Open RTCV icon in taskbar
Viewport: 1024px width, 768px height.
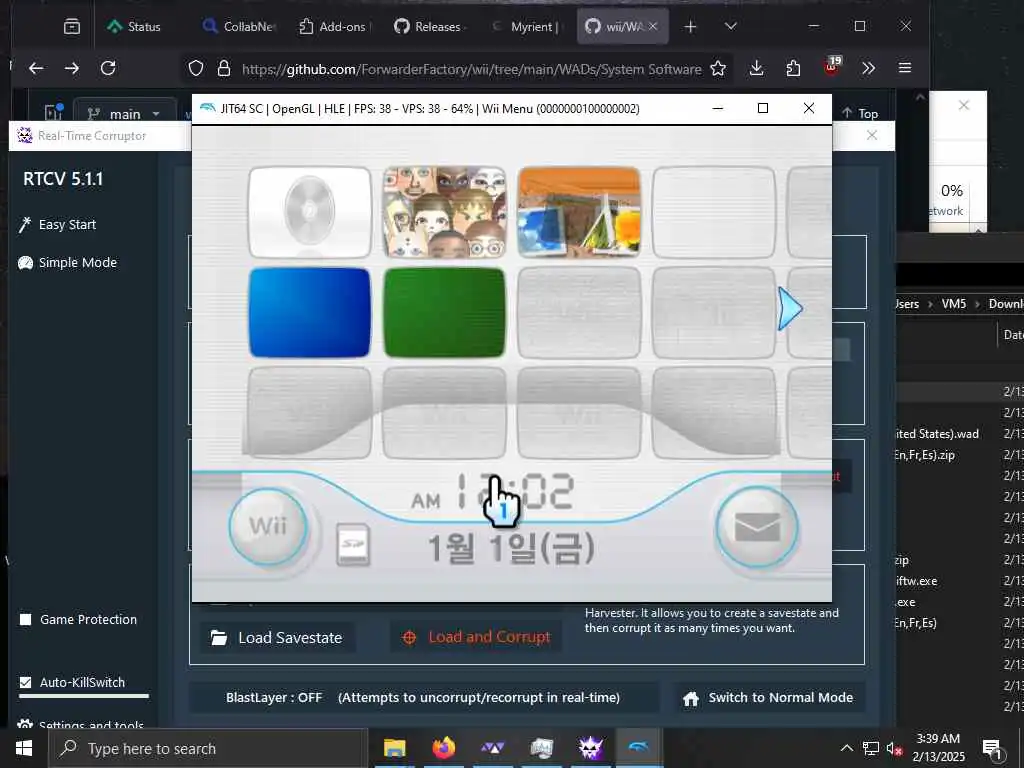[x=590, y=748]
